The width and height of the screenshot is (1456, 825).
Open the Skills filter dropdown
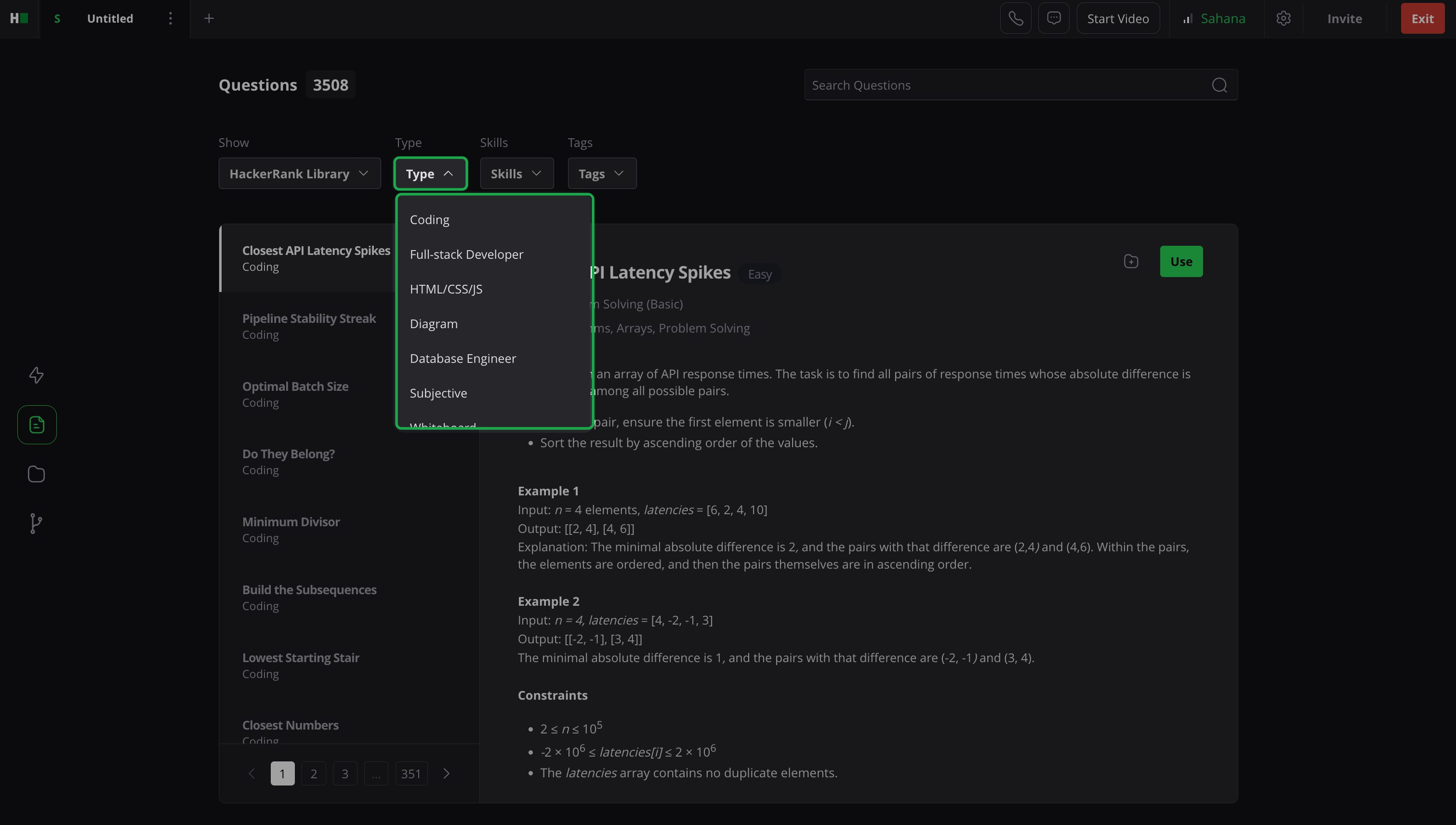click(516, 173)
